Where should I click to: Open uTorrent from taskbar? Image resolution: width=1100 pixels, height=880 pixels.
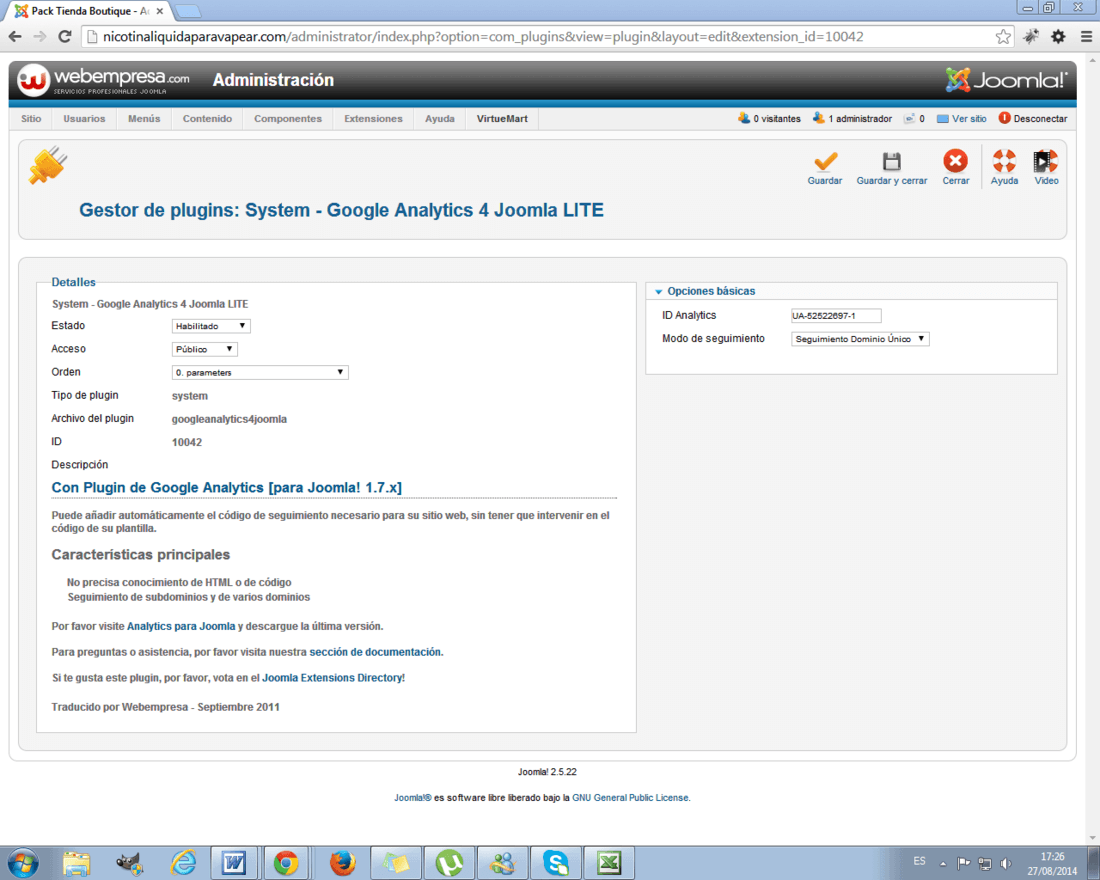pos(449,862)
